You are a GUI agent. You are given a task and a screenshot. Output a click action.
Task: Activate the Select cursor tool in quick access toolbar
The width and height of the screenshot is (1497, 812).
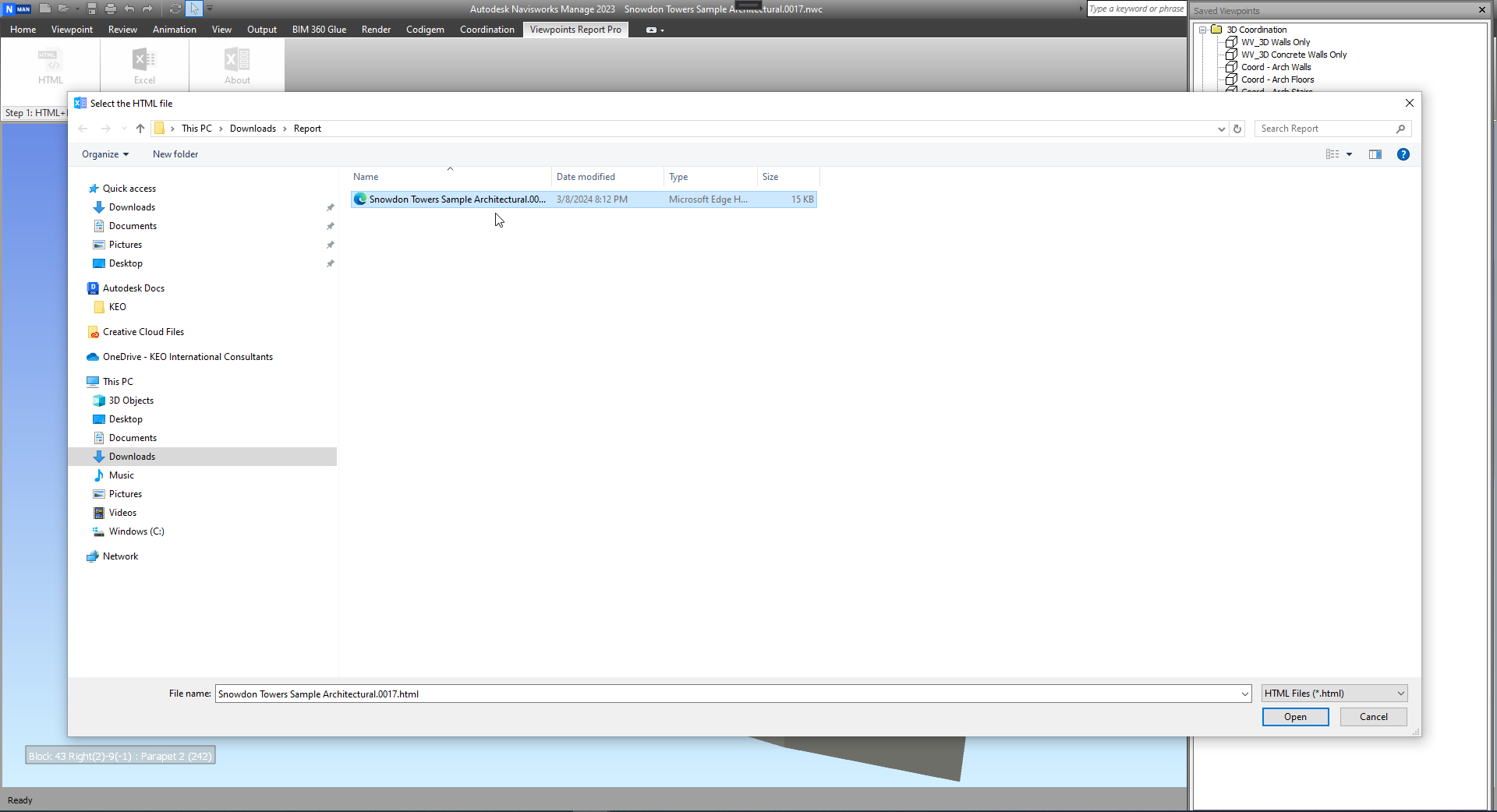pos(194,9)
